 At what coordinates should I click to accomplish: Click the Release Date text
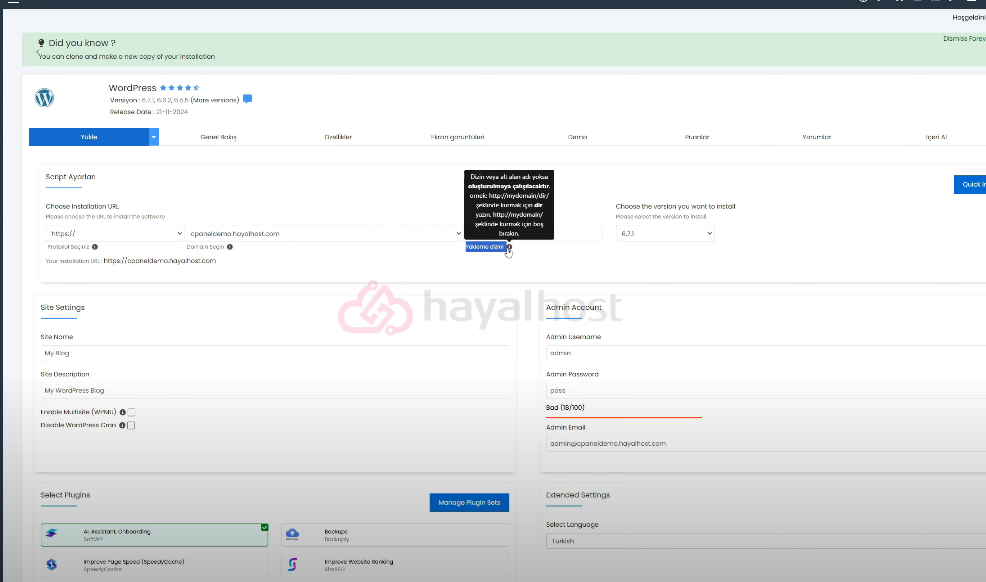[x=148, y=112]
